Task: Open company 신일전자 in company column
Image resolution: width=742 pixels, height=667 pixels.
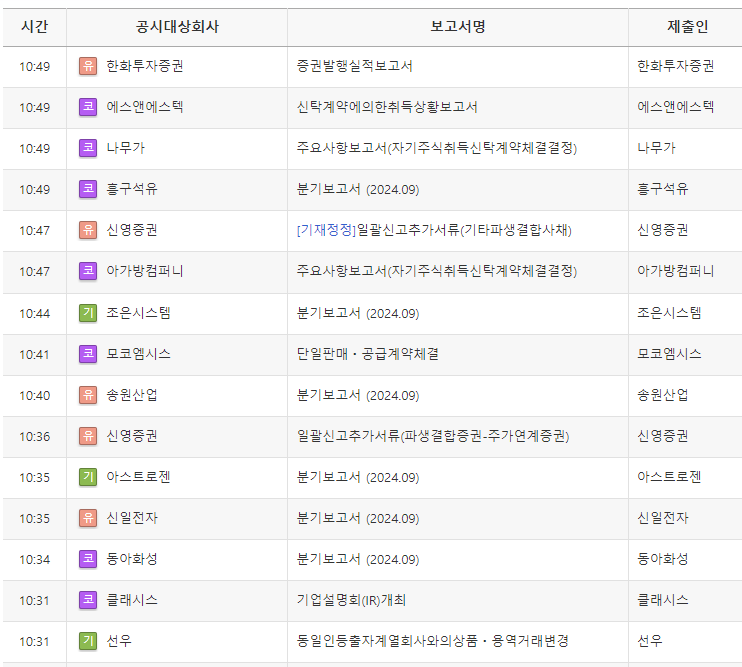Action: (x=132, y=518)
